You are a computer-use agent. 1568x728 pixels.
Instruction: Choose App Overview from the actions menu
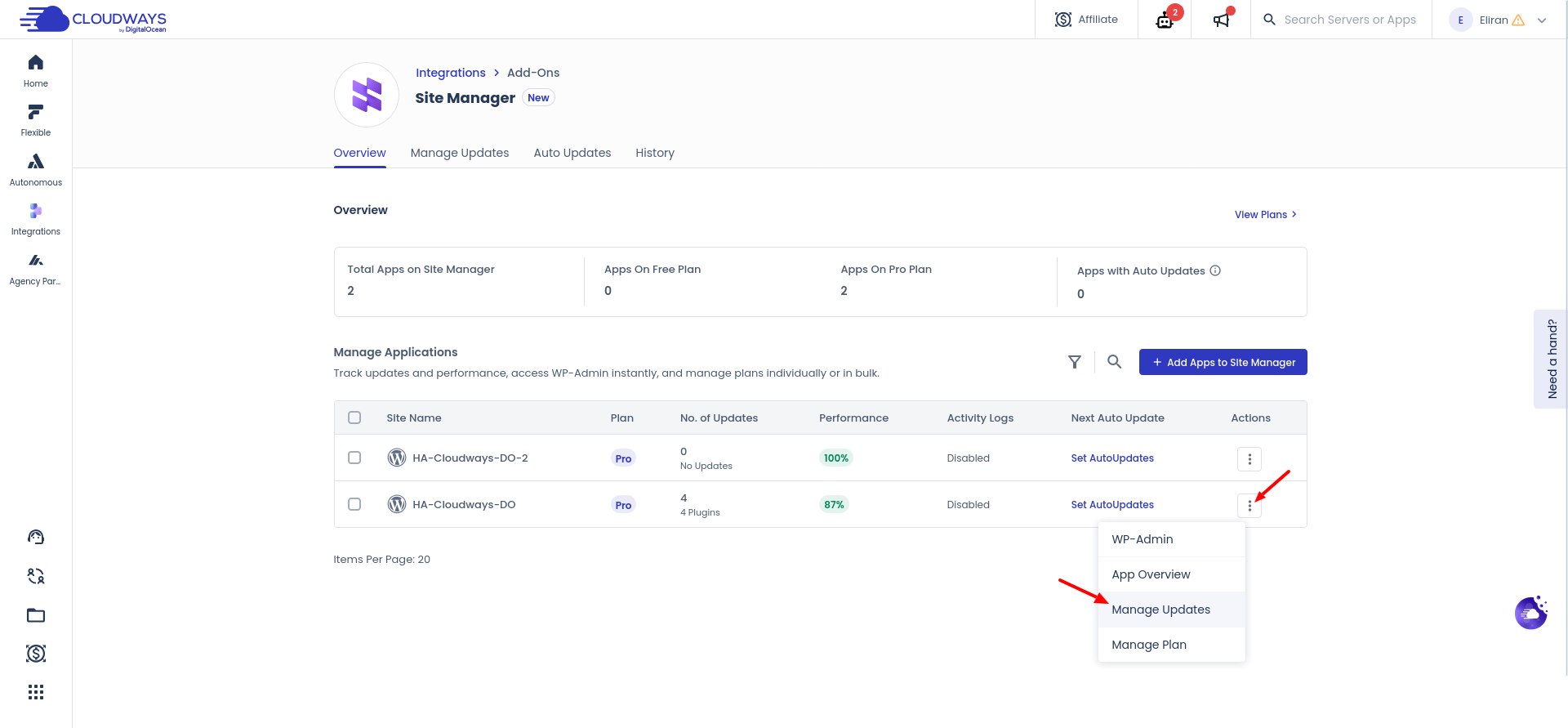pos(1172,574)
